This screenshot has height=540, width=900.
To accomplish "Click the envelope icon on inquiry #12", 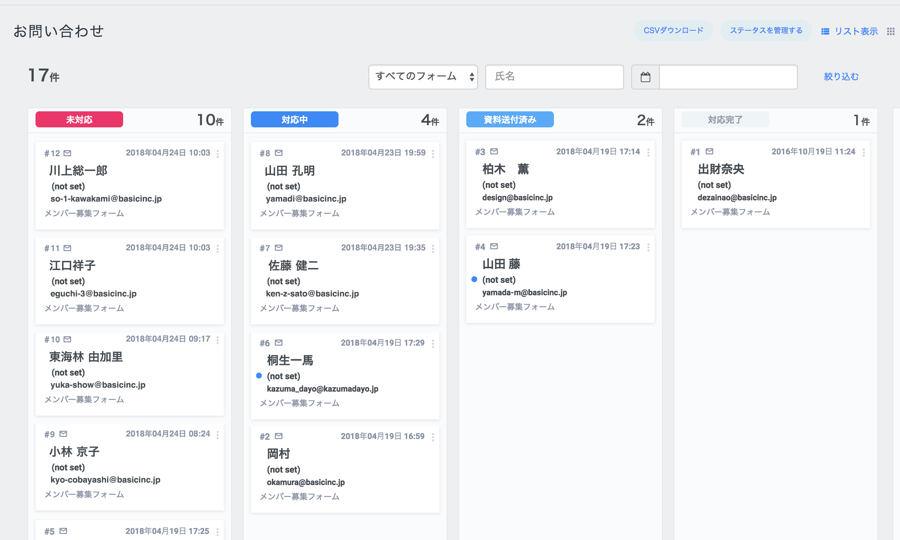I will pos(68,154).
